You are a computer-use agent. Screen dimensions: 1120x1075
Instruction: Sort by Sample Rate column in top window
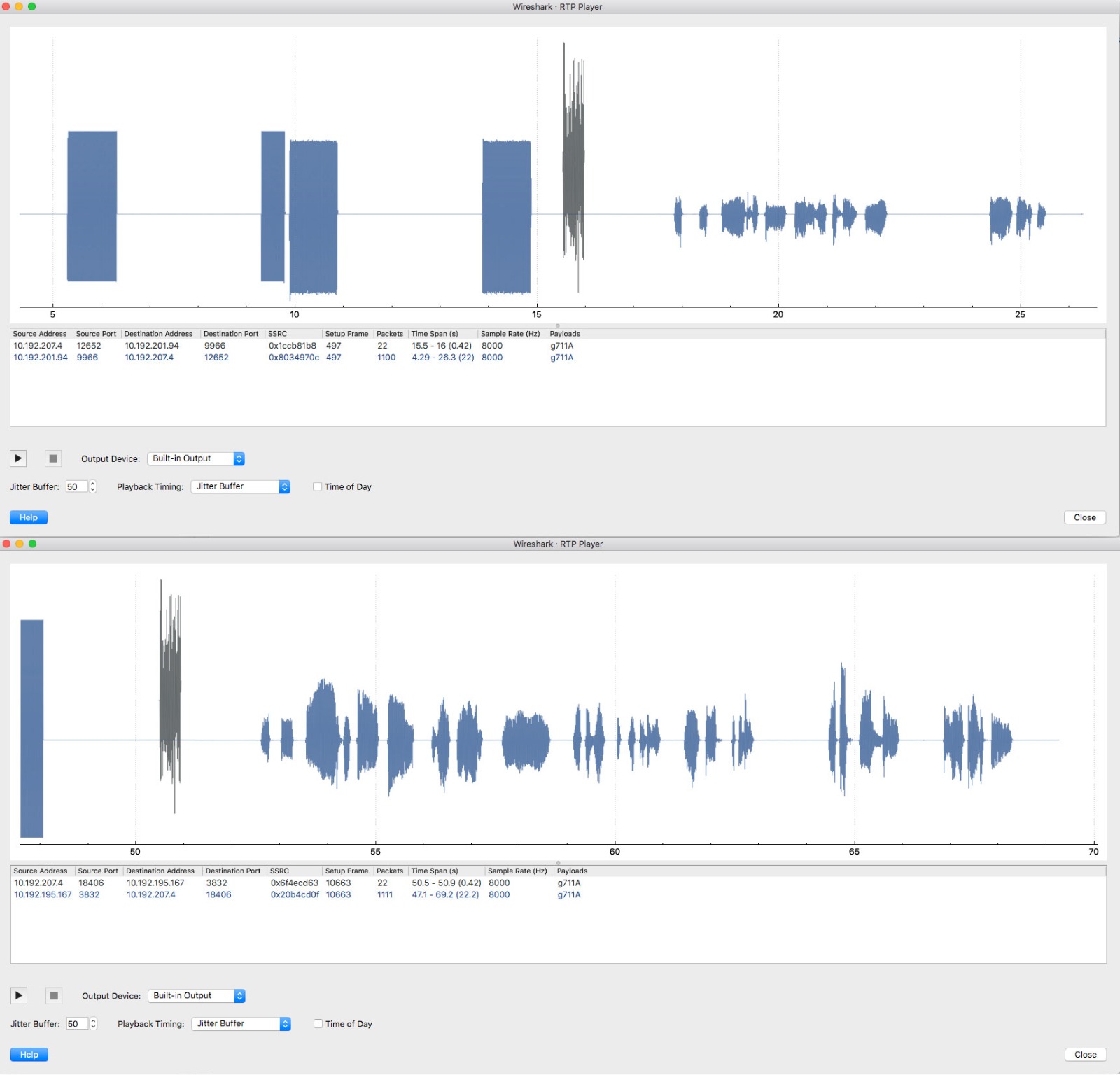pyautogui.click(x=511, y=334)
